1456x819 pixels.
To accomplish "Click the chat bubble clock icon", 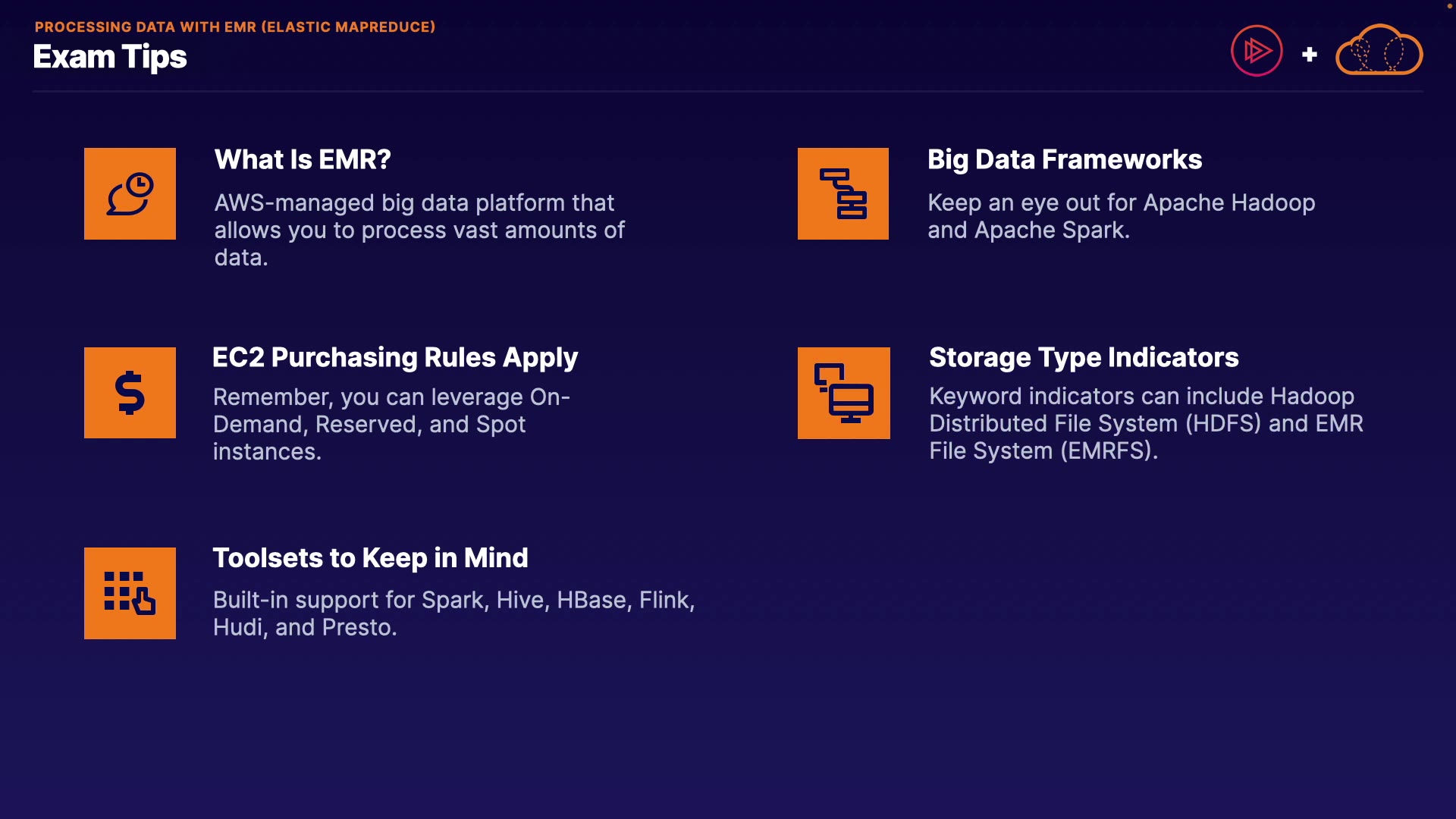I will pyautogui.click(x=130, y=194).
